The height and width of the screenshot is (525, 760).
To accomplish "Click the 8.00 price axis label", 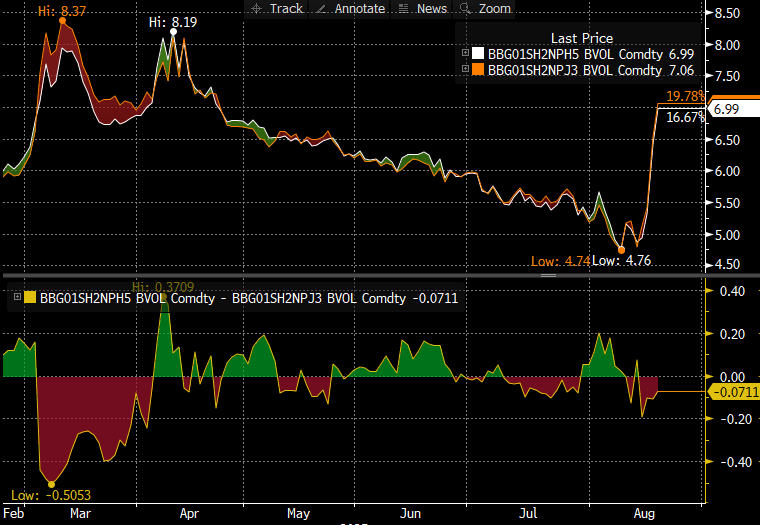I will click(x=728, y=45).
